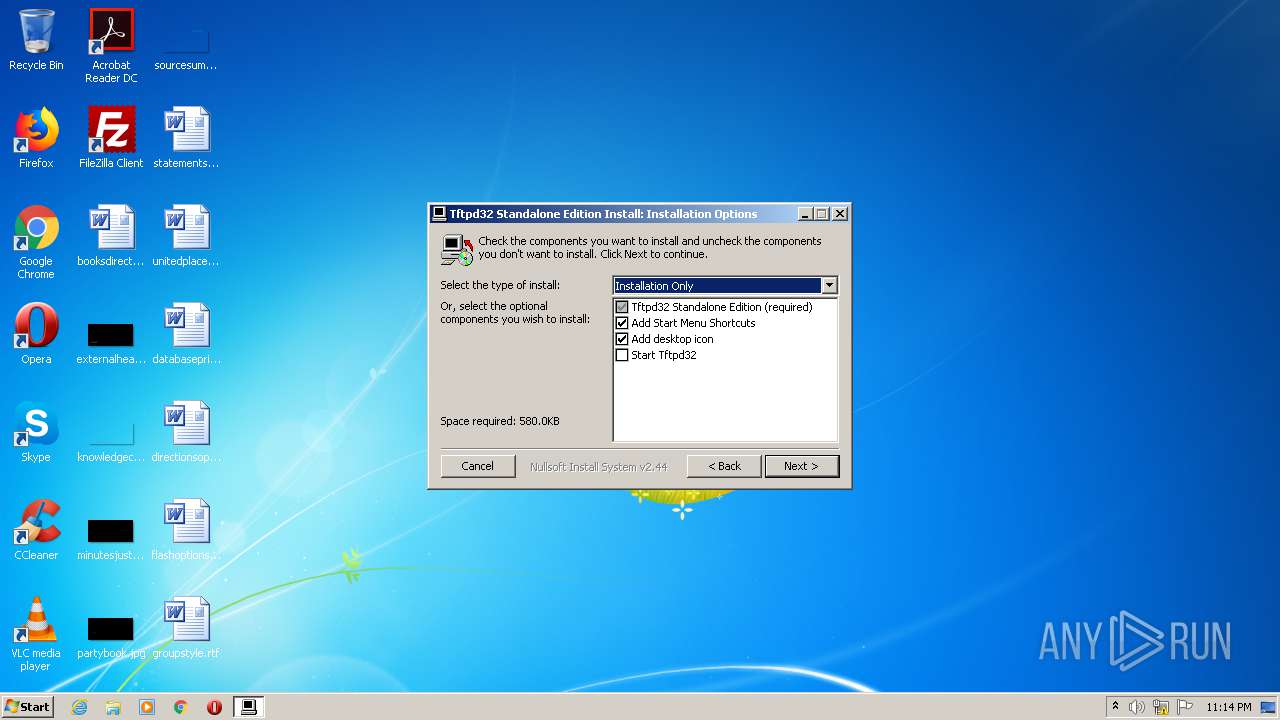Viewport: 1280px width, 720px height.
Task: Click the Tftpd32 installer taskbar button
Action: (x=249, y=707)
